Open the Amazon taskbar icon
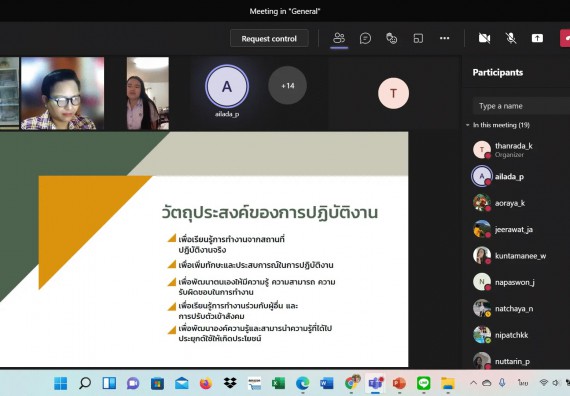This screenshot has height=396, width=570. pyautogui.click(x=254, y=383)
